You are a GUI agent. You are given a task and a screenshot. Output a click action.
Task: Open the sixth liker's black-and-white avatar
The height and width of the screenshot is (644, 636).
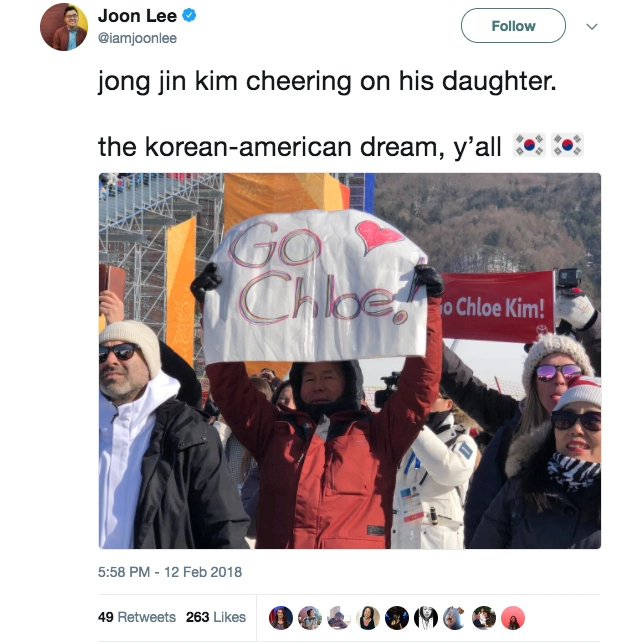426,618
